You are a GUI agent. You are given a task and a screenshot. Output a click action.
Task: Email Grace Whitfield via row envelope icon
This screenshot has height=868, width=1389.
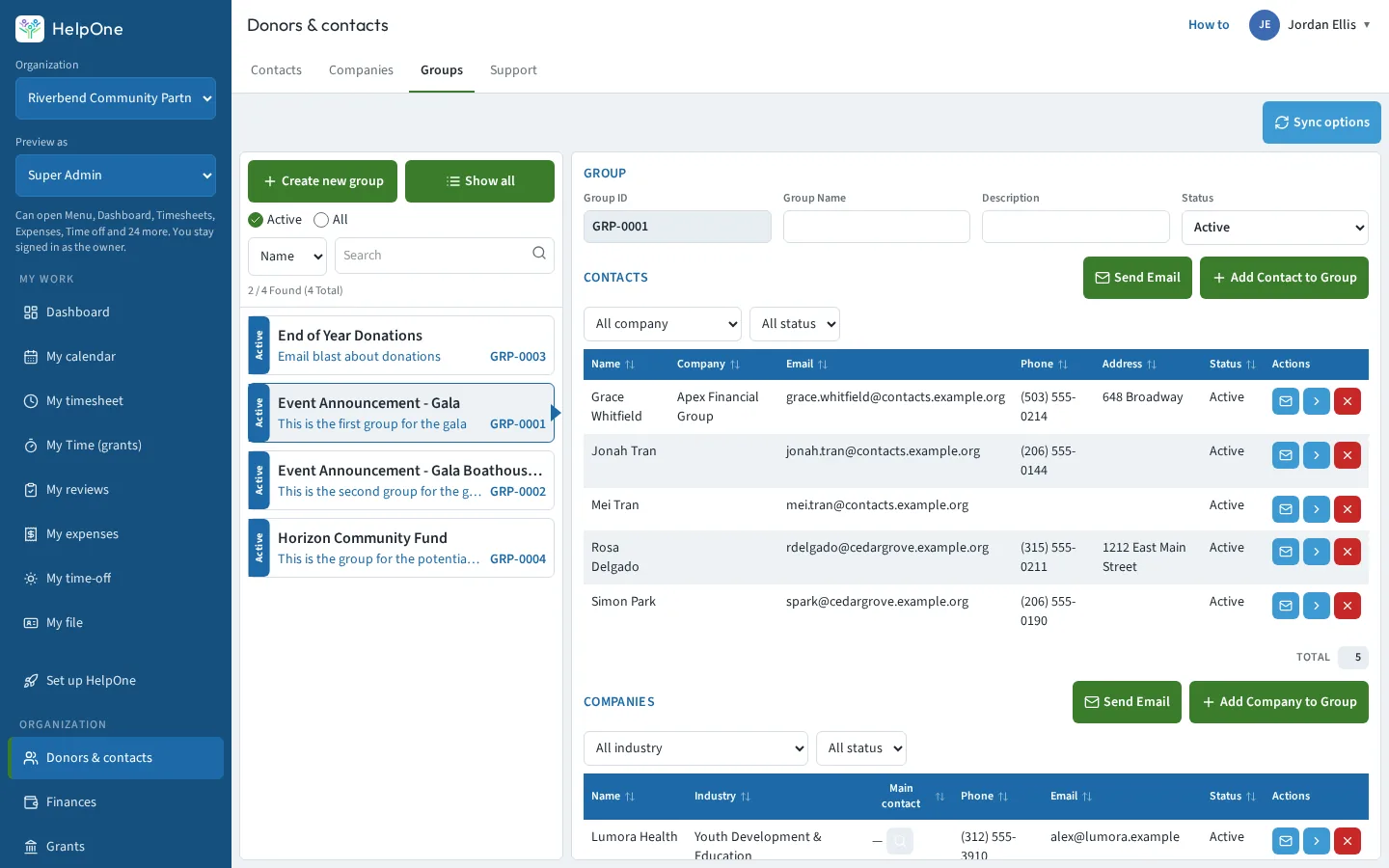[x=1286, y=401]
